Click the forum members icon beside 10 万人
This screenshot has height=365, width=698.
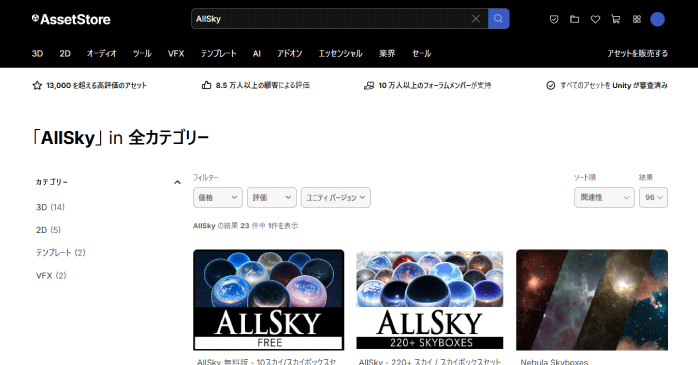369,85
